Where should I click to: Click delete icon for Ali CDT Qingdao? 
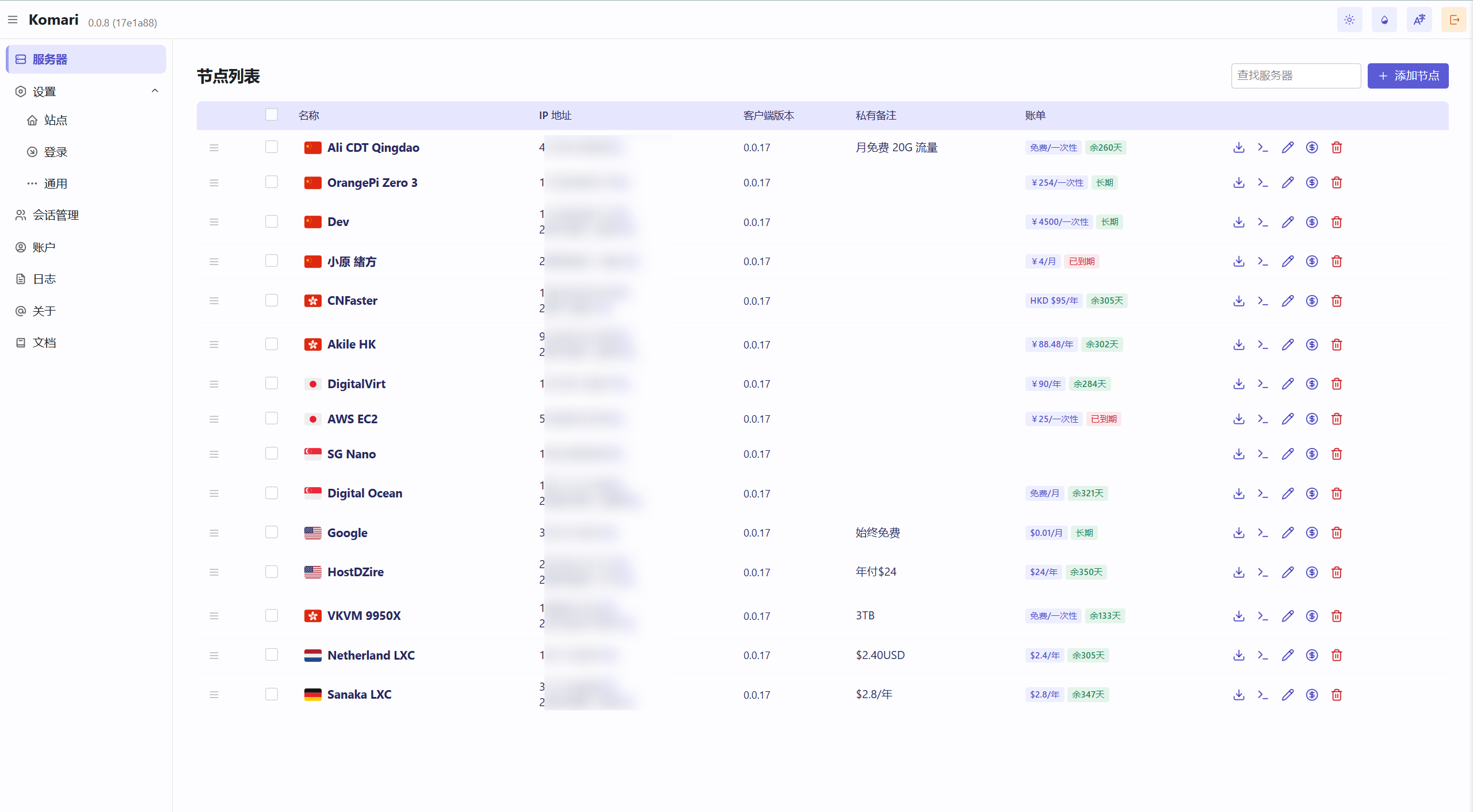[x=1337, y=148]
